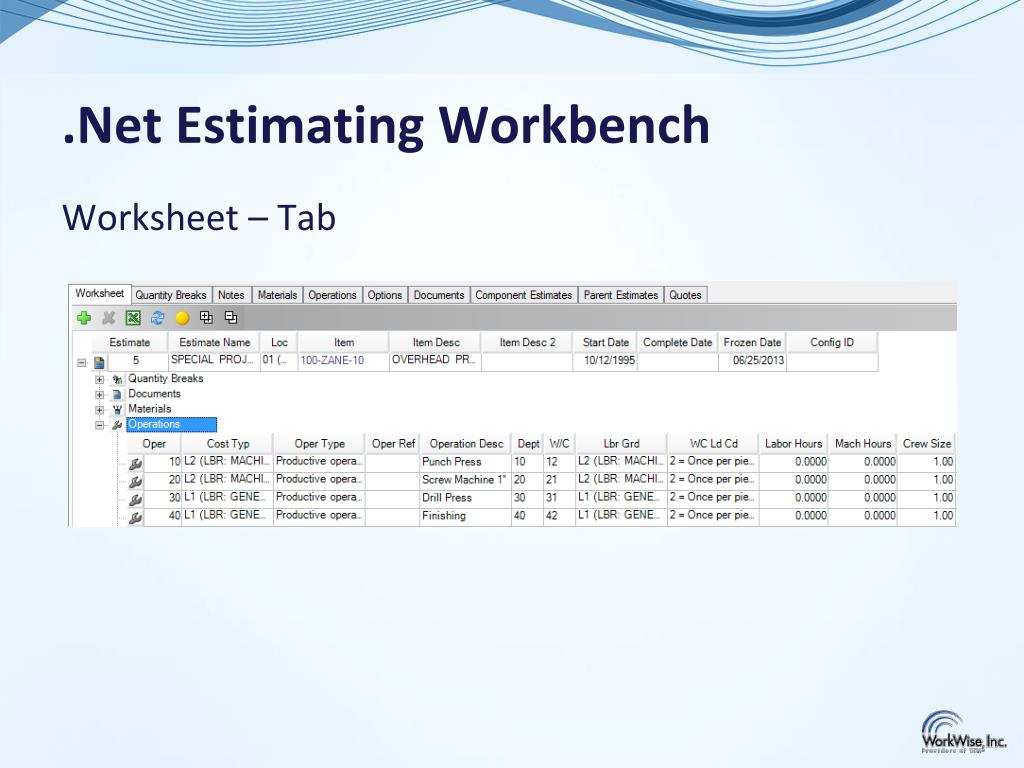The image size is (1024, 768).
Task: Click the Start Date column header
Action: [x=606, y=342]
